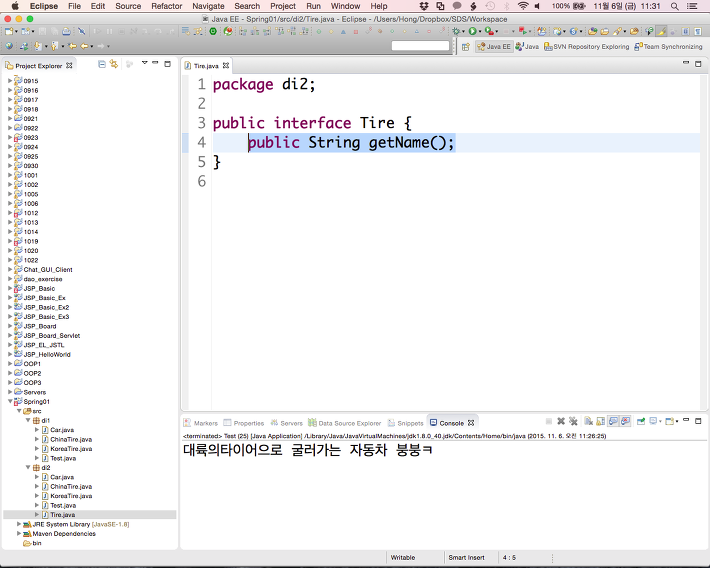Click Collapse All icon in Project Explorer
This screenshot has height=568, width=710.
(102, 64)
